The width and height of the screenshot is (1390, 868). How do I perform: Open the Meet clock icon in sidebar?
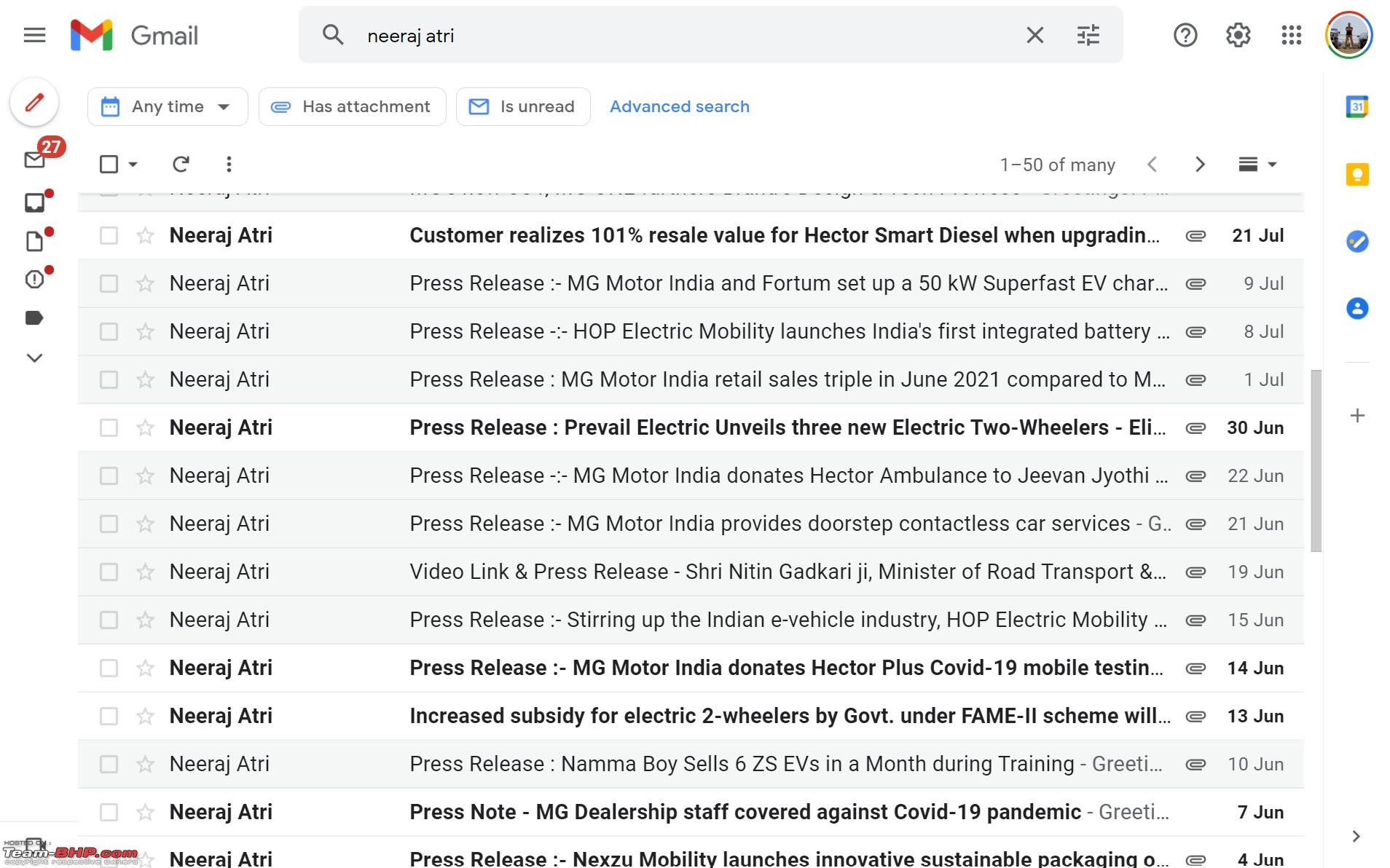click(34, 280)
